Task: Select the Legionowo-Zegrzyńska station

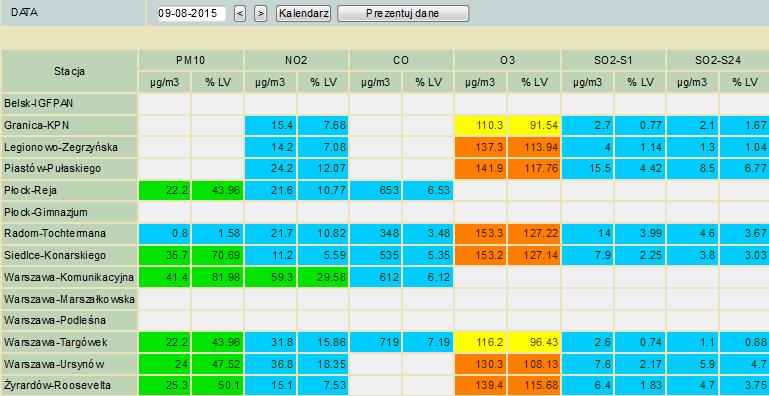Action: click(69, 147)
